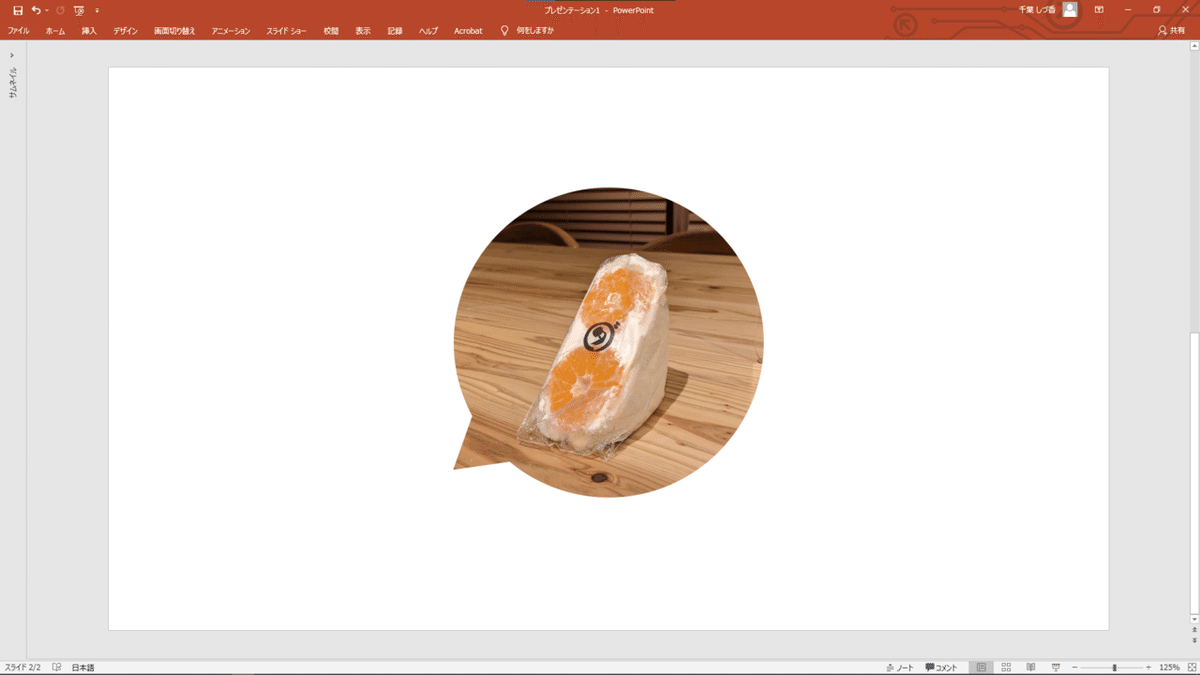This screenshot has width=1200, height=675.
Task: Click the zoom out minus button
Action: click(x=1075, y=667)
